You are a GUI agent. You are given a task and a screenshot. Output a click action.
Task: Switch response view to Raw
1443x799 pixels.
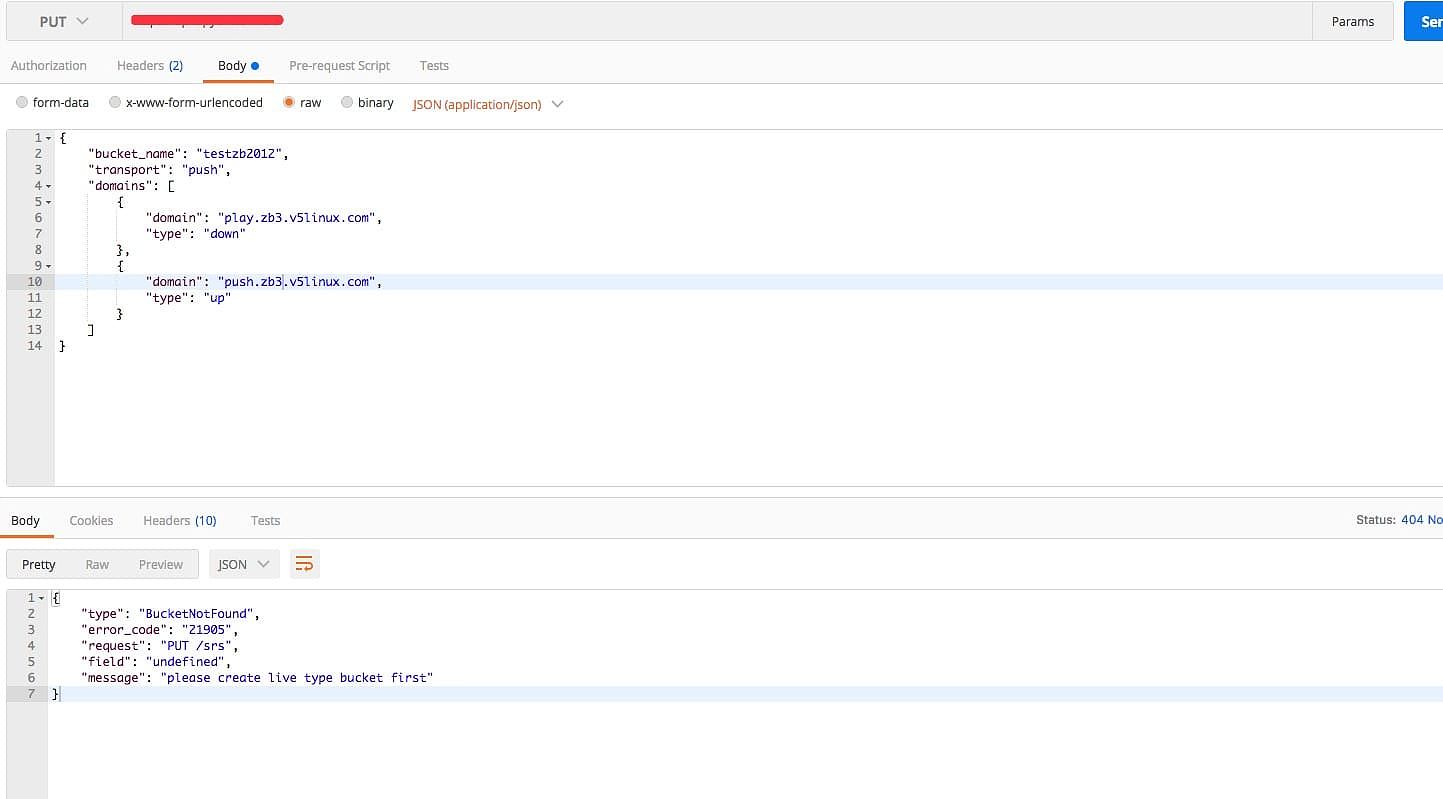(x=97, y=564)
